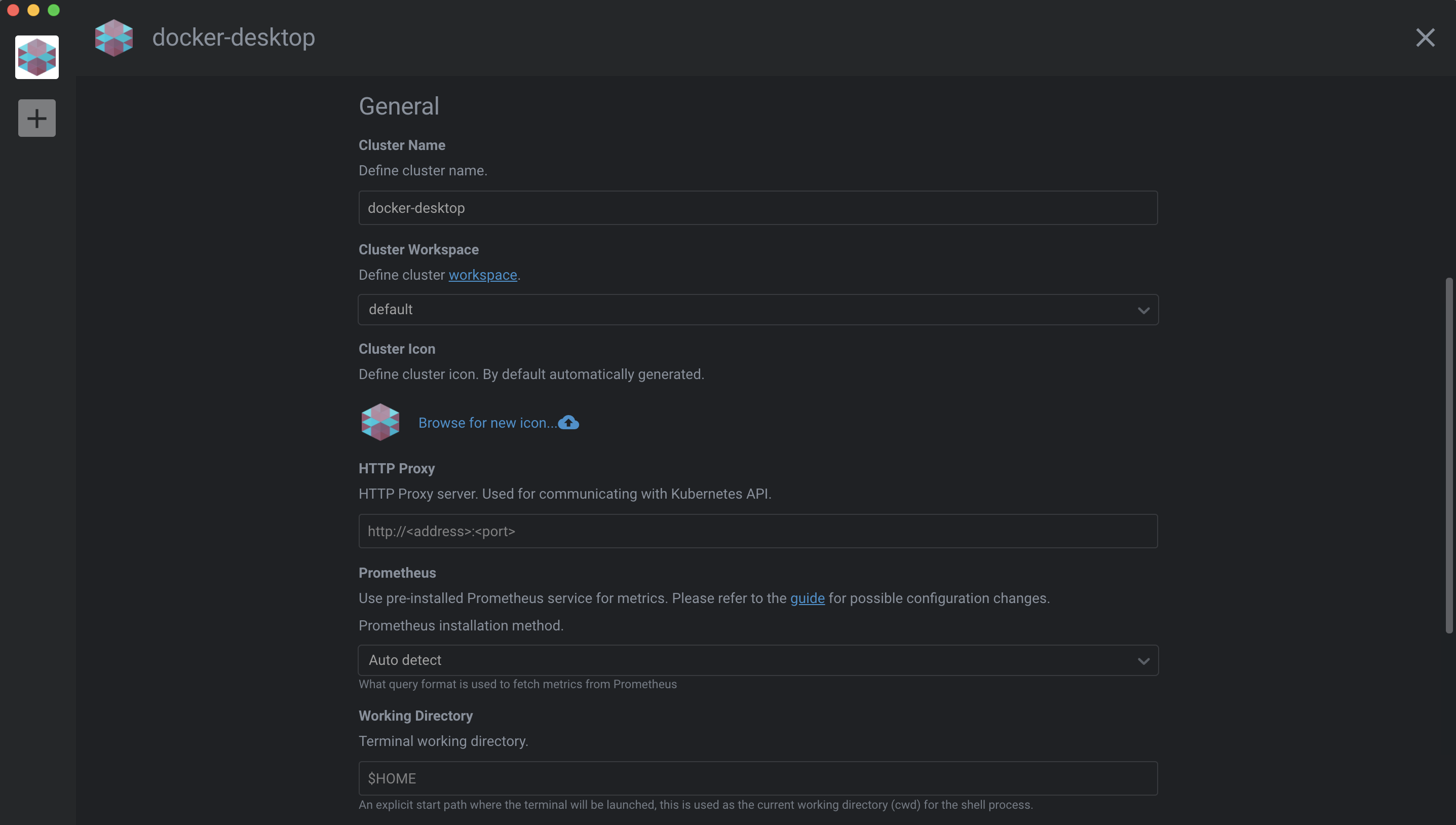Click Browse for new icon
The image size is (1456, 825).
[x=486, y=422]
